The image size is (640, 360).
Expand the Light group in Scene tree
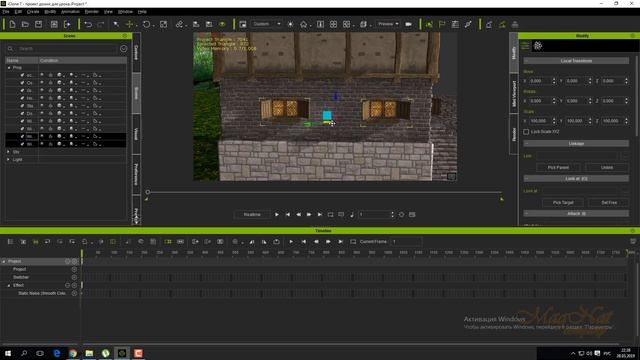[9, 160]
